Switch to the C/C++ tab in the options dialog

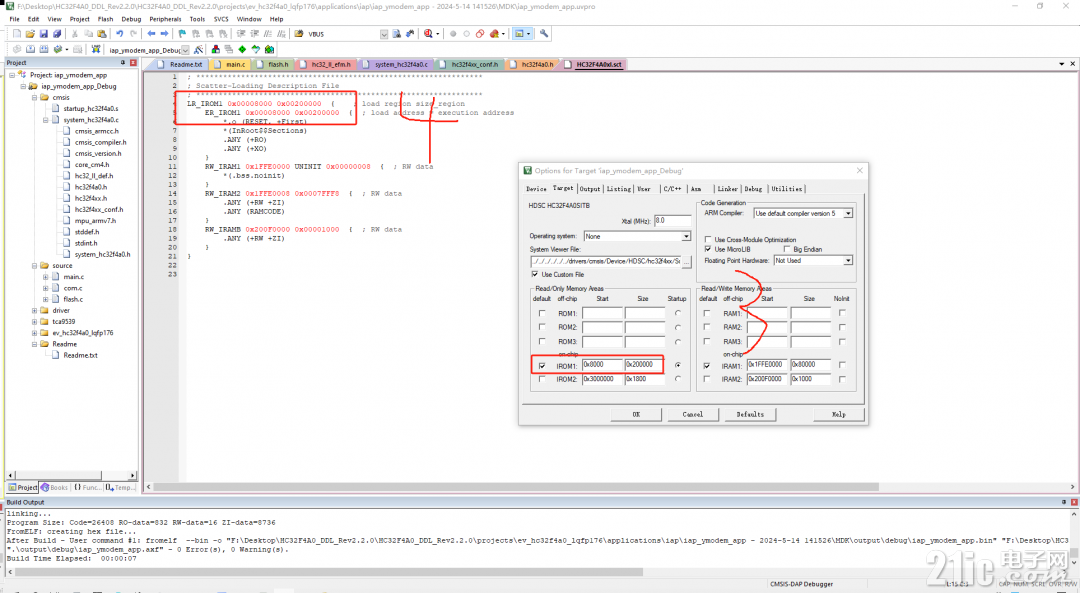[672, 189]
